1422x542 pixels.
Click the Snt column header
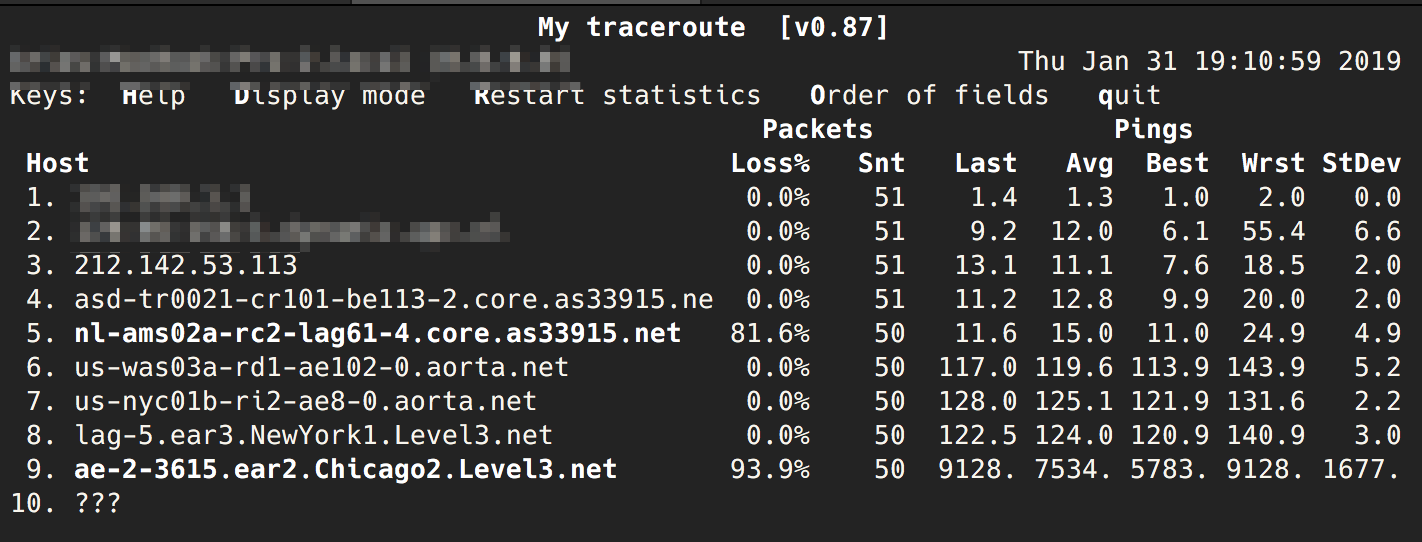coord(881,164)
